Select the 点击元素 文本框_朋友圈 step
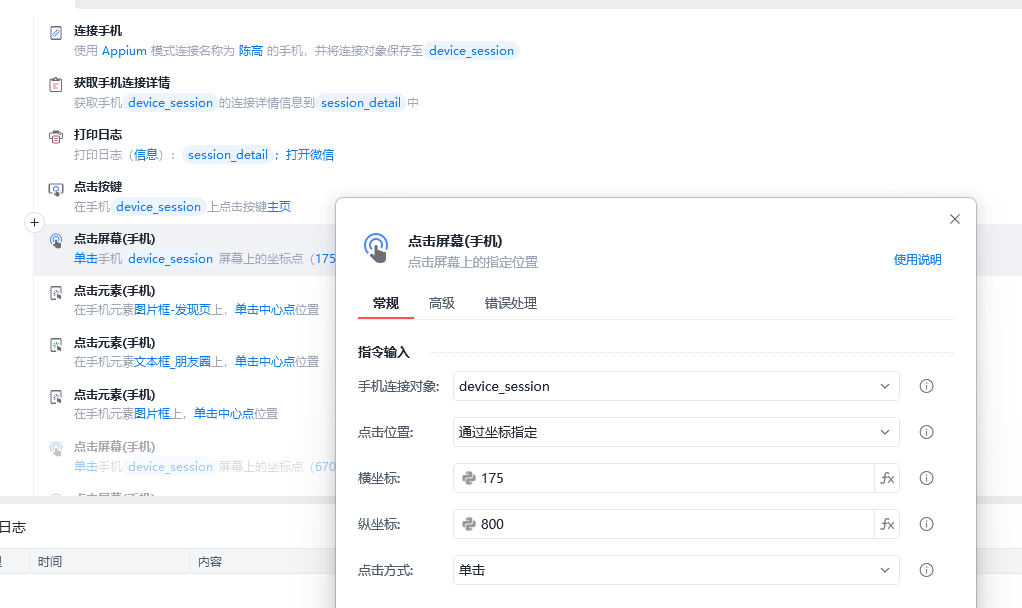The image size is (1022, 608). point(180,352)
